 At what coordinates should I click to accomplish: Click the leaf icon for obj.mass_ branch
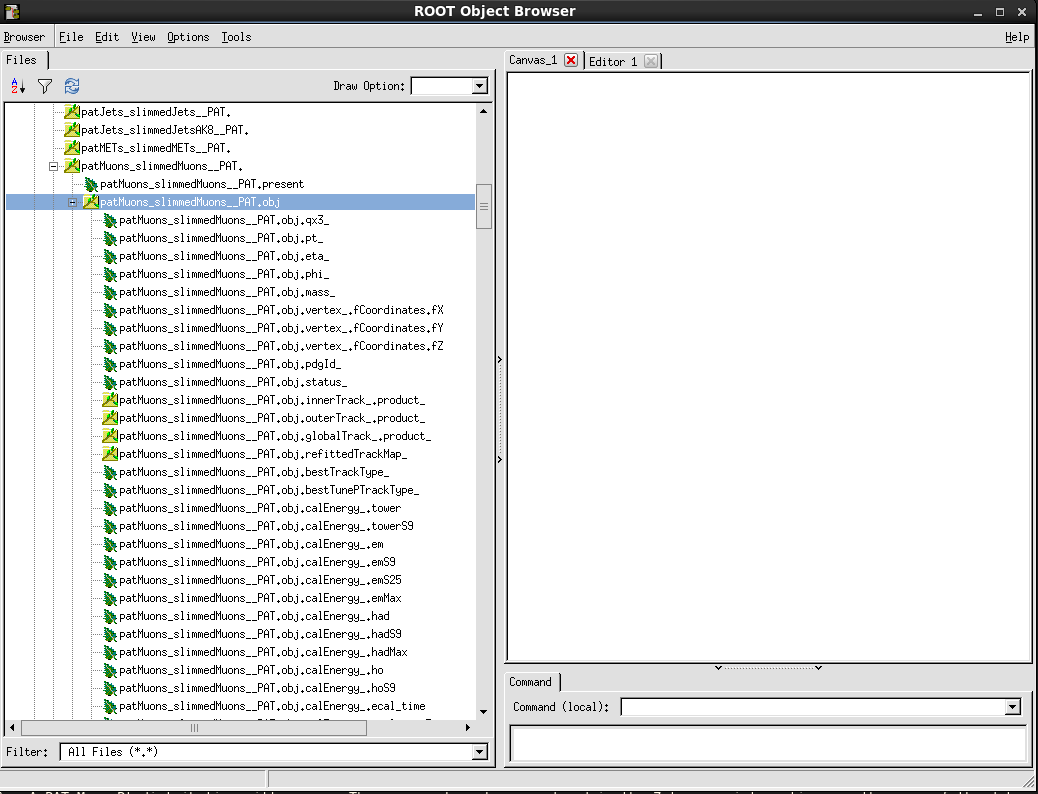coord(110,292)
